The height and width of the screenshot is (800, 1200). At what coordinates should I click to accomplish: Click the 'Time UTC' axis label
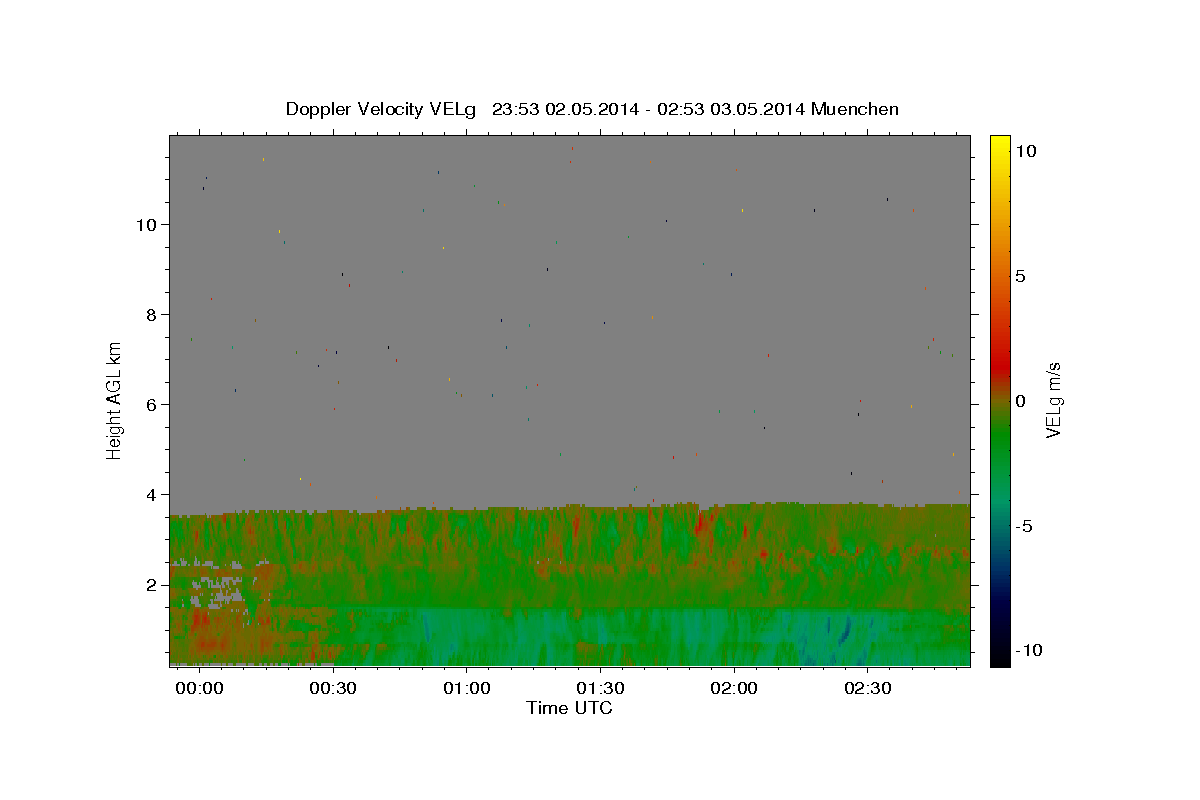[569, 708]
